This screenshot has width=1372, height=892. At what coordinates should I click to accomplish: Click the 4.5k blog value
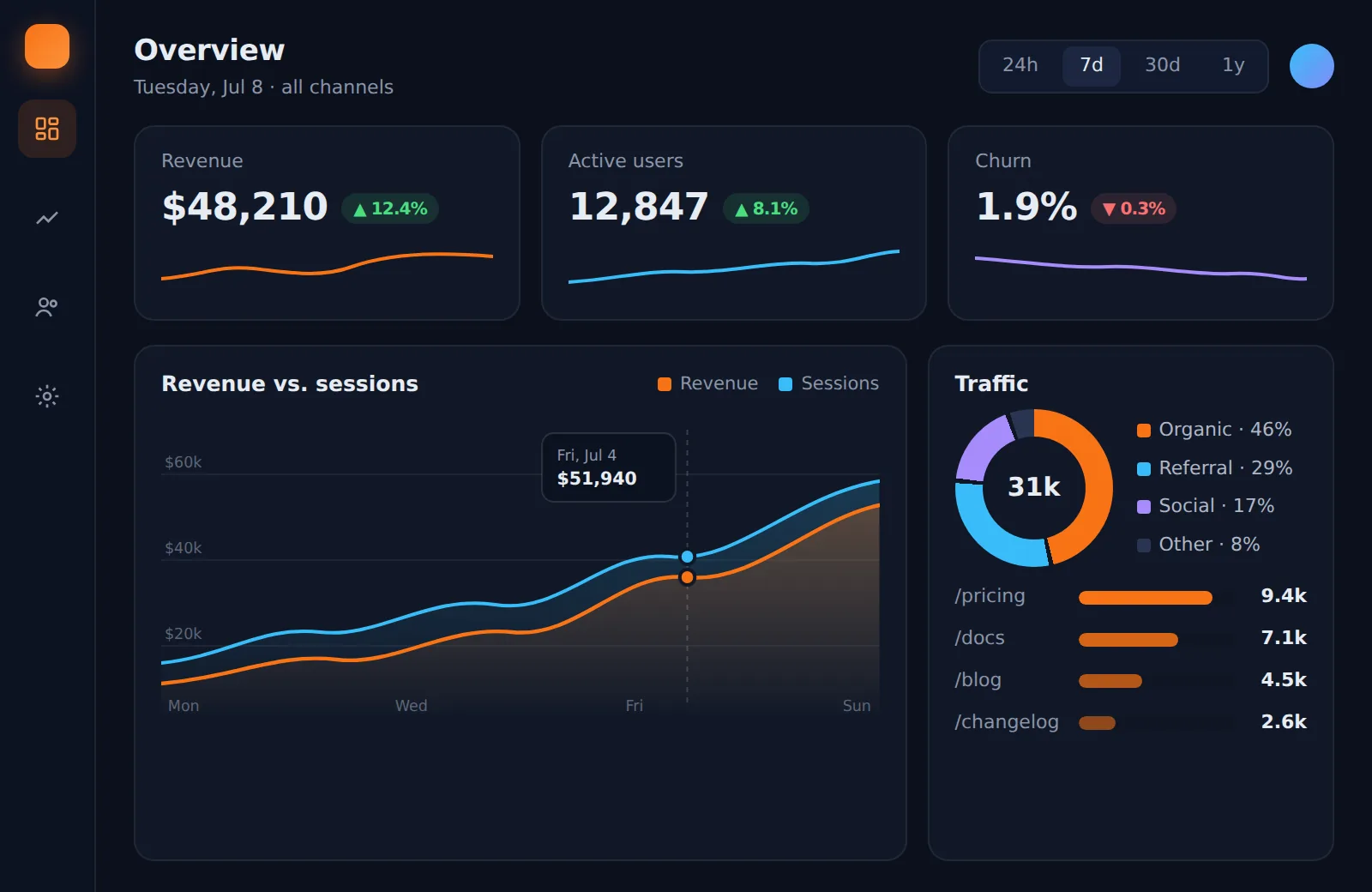coord(1284,680)
